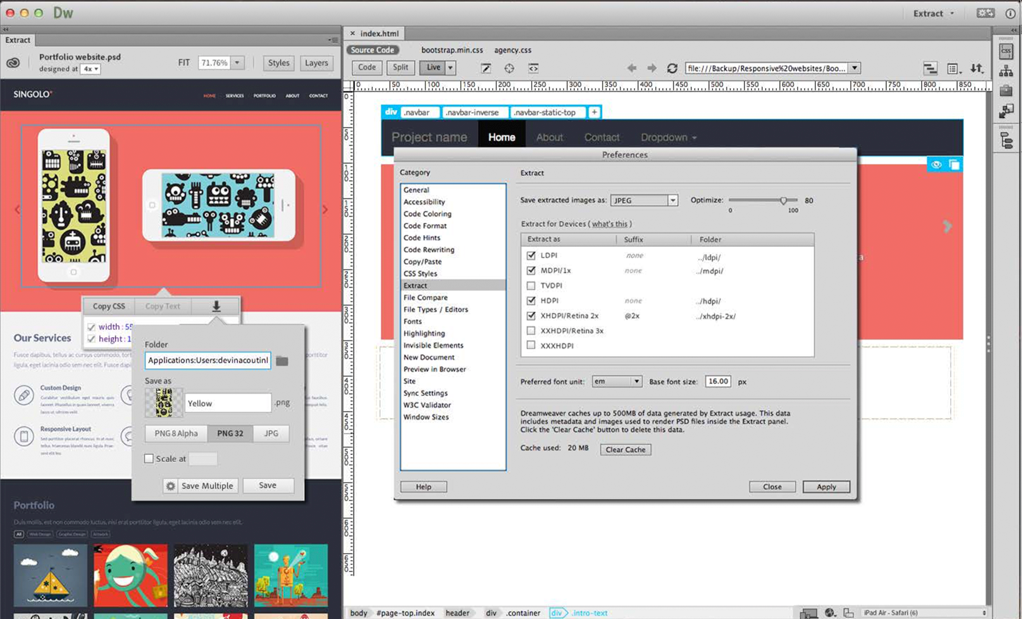Enable the XXXHDPI extract option

pos(531,345)
